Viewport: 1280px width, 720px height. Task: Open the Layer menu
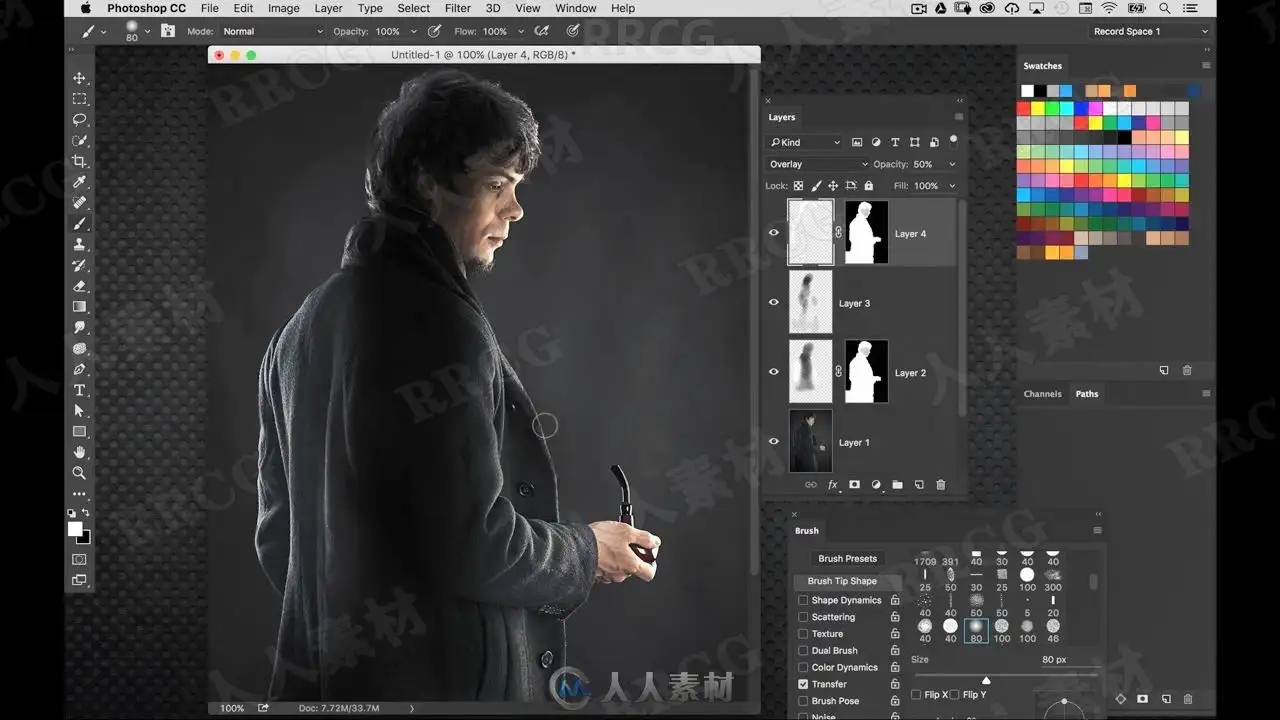(328, 8)
